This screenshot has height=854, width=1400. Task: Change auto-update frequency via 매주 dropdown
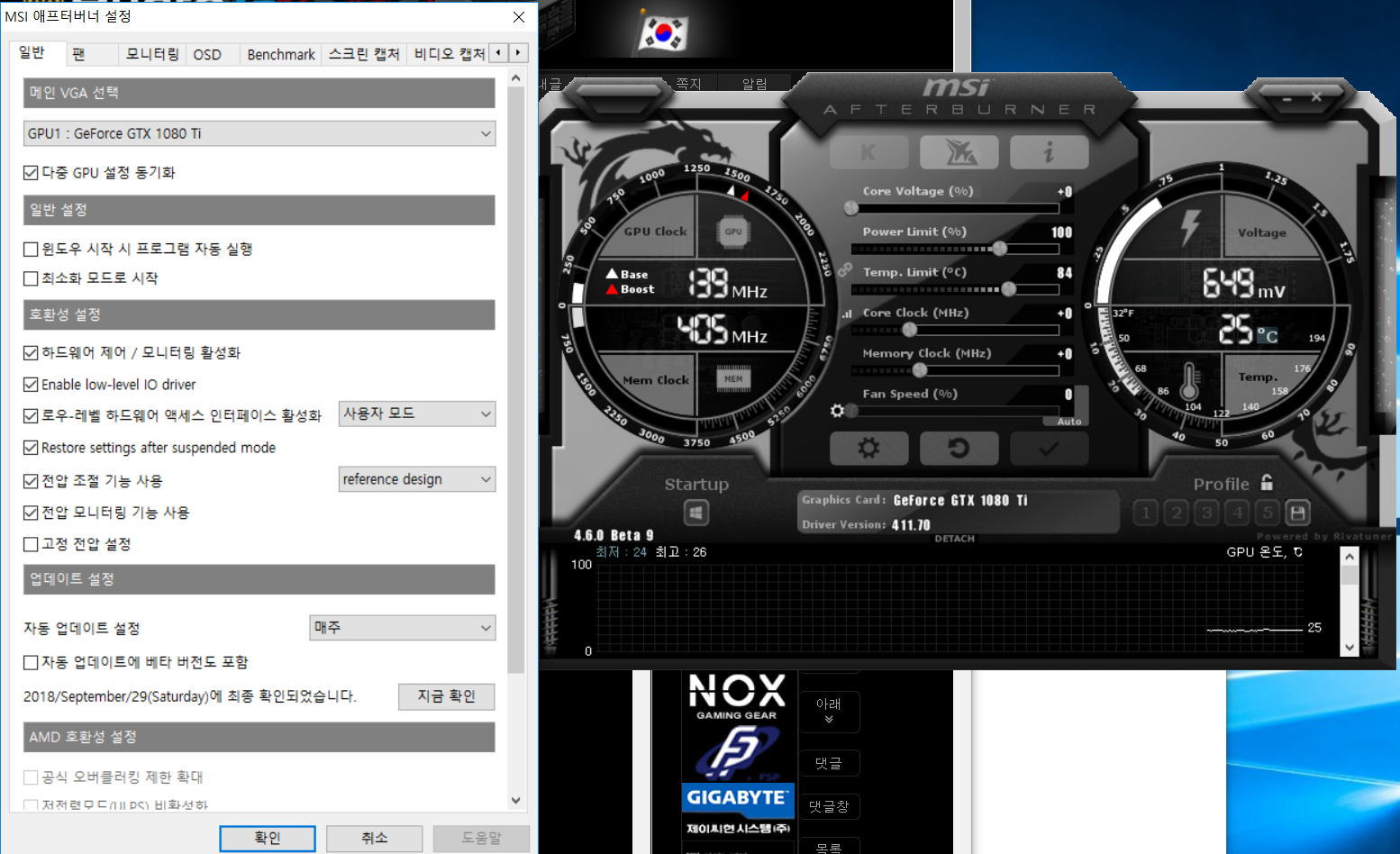coord(402,627)
